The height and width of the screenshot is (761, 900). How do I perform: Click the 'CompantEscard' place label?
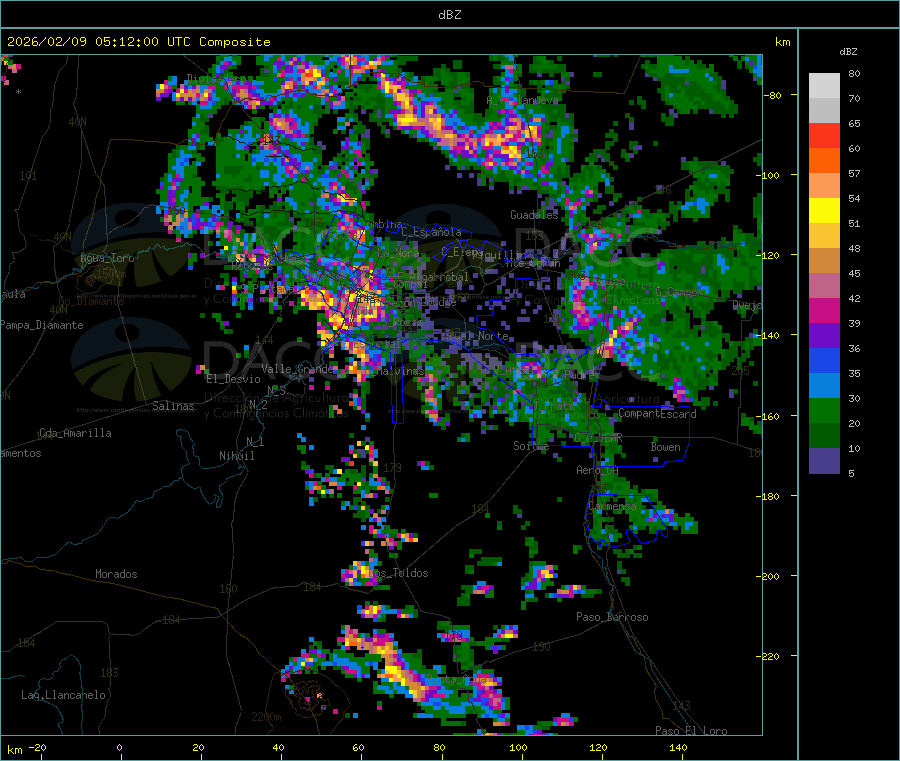(x=657, y=413)
